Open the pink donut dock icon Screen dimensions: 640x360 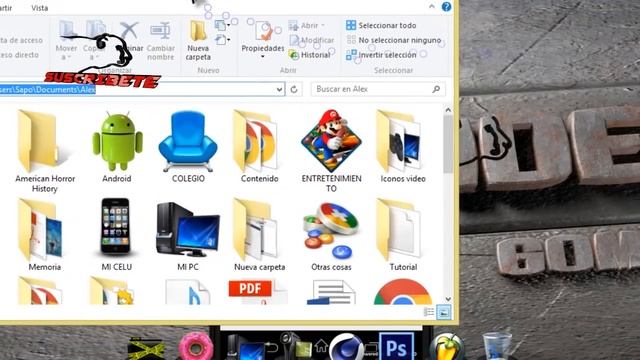point(196,347)
